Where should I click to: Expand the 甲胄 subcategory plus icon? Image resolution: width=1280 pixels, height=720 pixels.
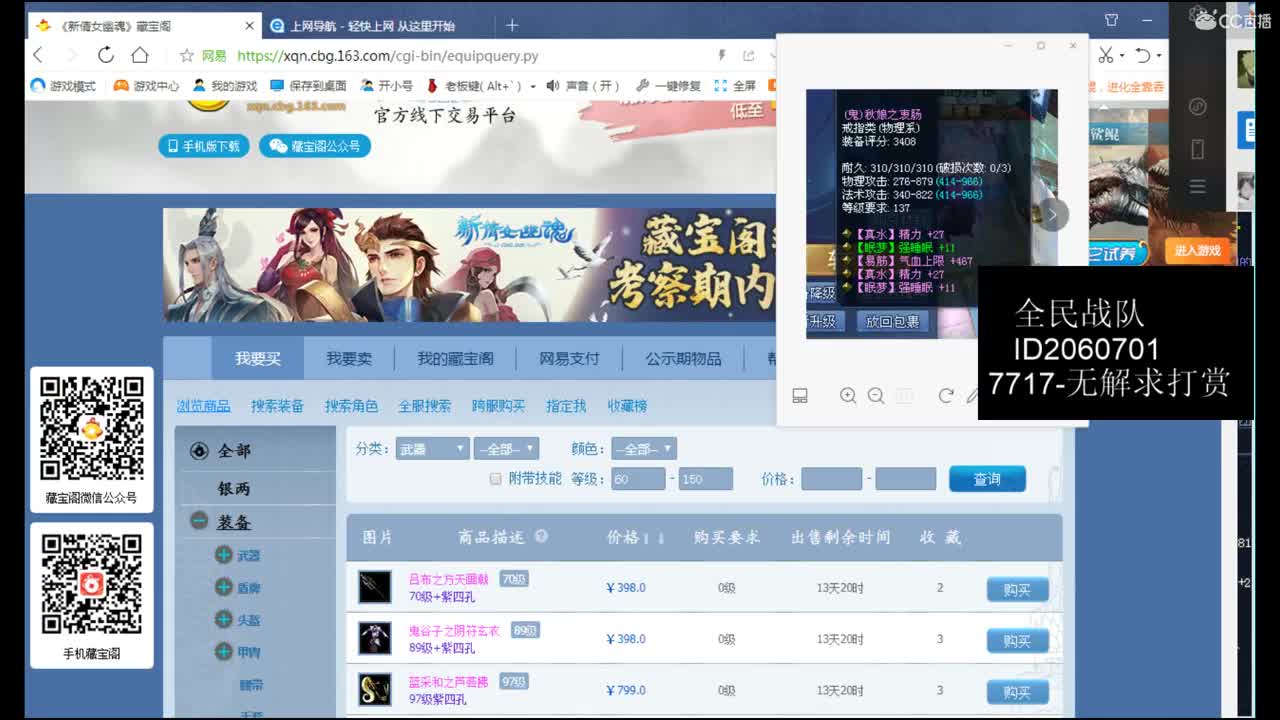[224, 652]
